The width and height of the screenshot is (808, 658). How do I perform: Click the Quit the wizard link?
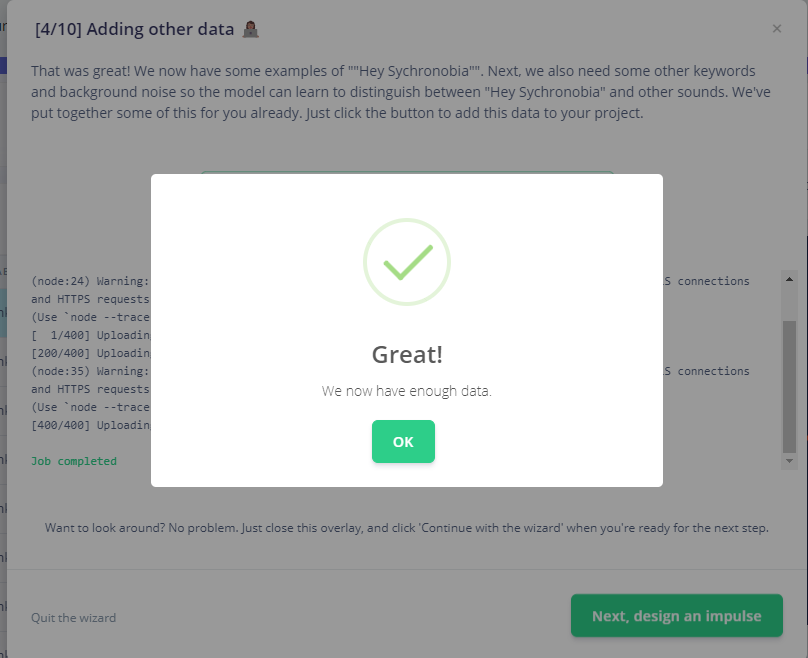[73, 618]
